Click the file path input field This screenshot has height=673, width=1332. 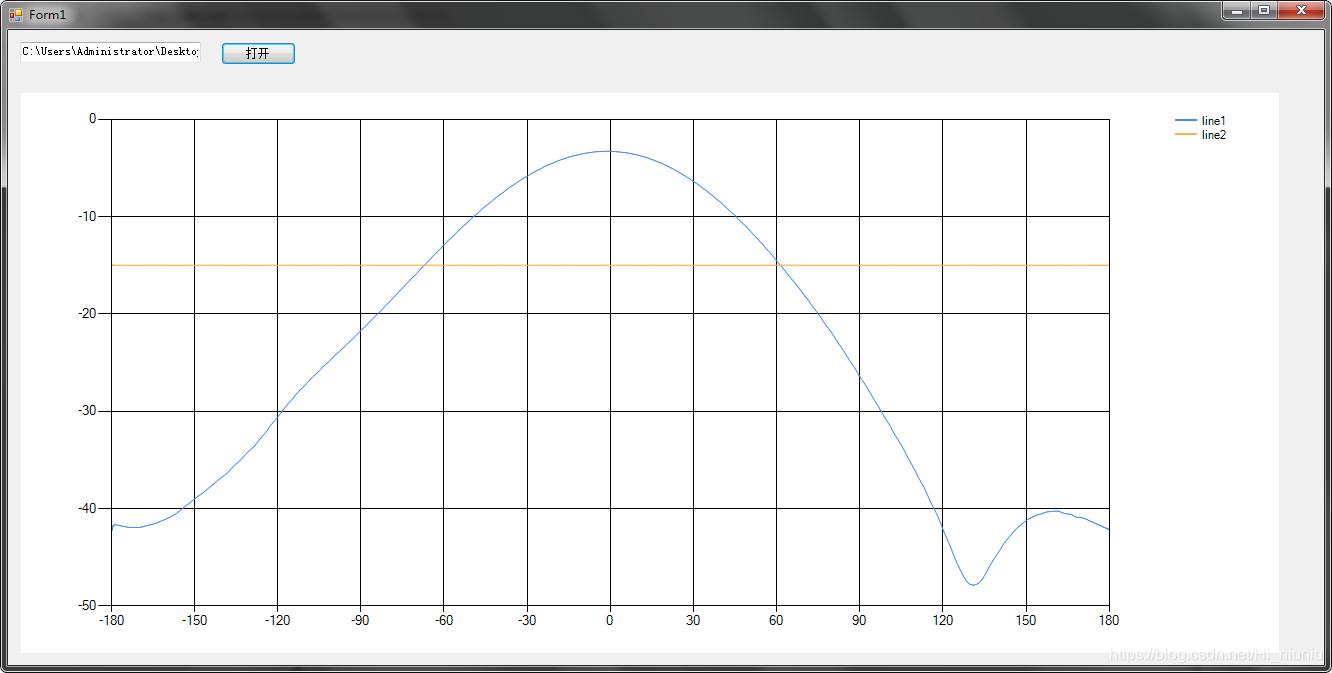point(110,52)
